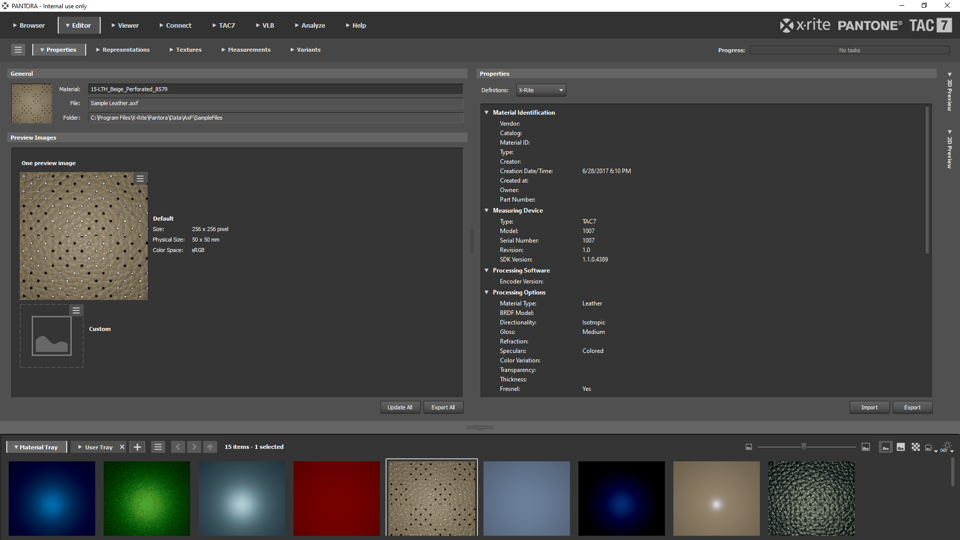Click the Import button
Viewport: 960px width, 540px height.
pos(869,407)
